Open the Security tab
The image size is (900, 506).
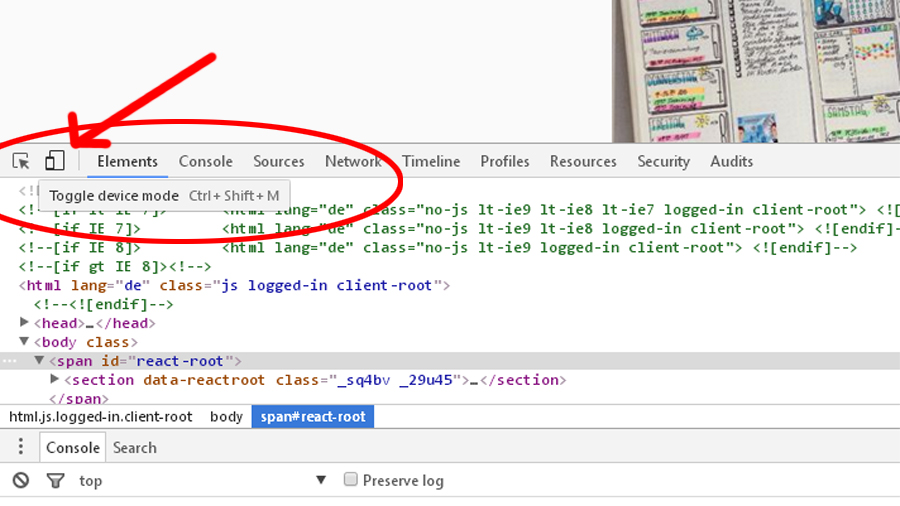664,162
